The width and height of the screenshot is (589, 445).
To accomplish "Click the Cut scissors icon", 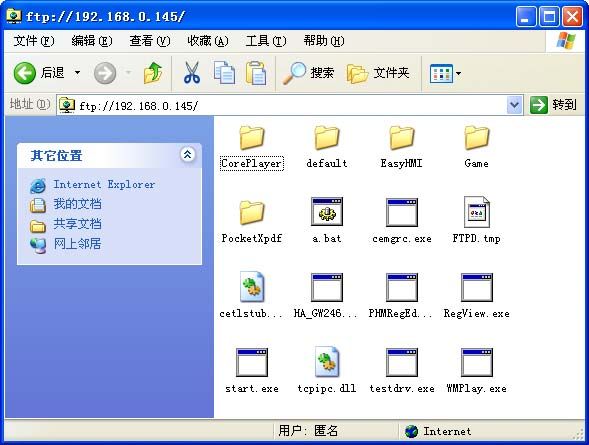I will coord(192,73).
